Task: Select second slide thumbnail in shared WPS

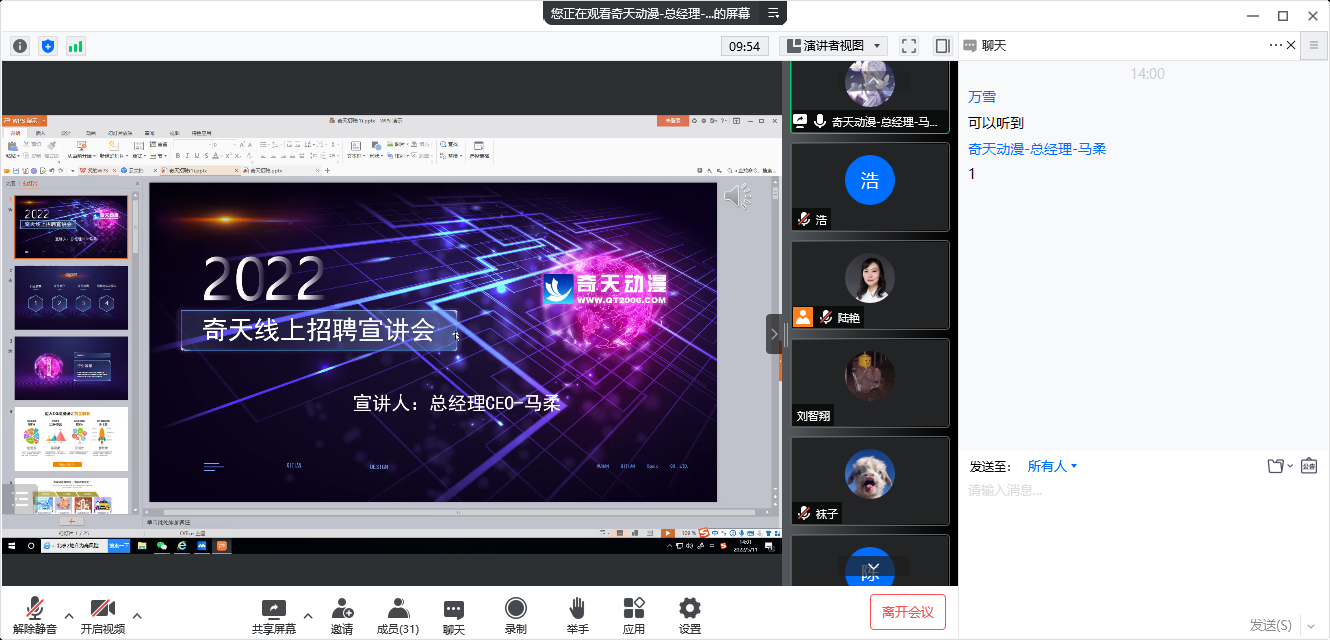Action: point(71,297)
